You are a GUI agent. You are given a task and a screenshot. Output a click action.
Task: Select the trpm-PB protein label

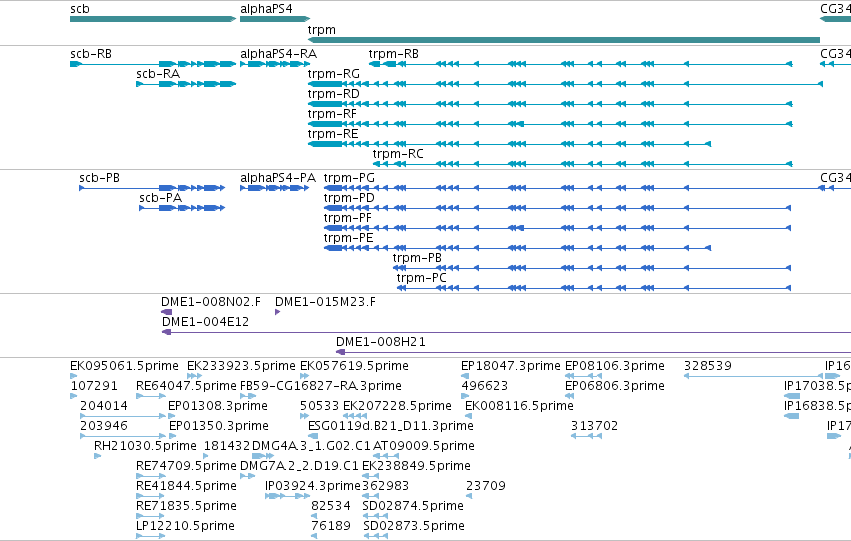(x=417, y=258)
